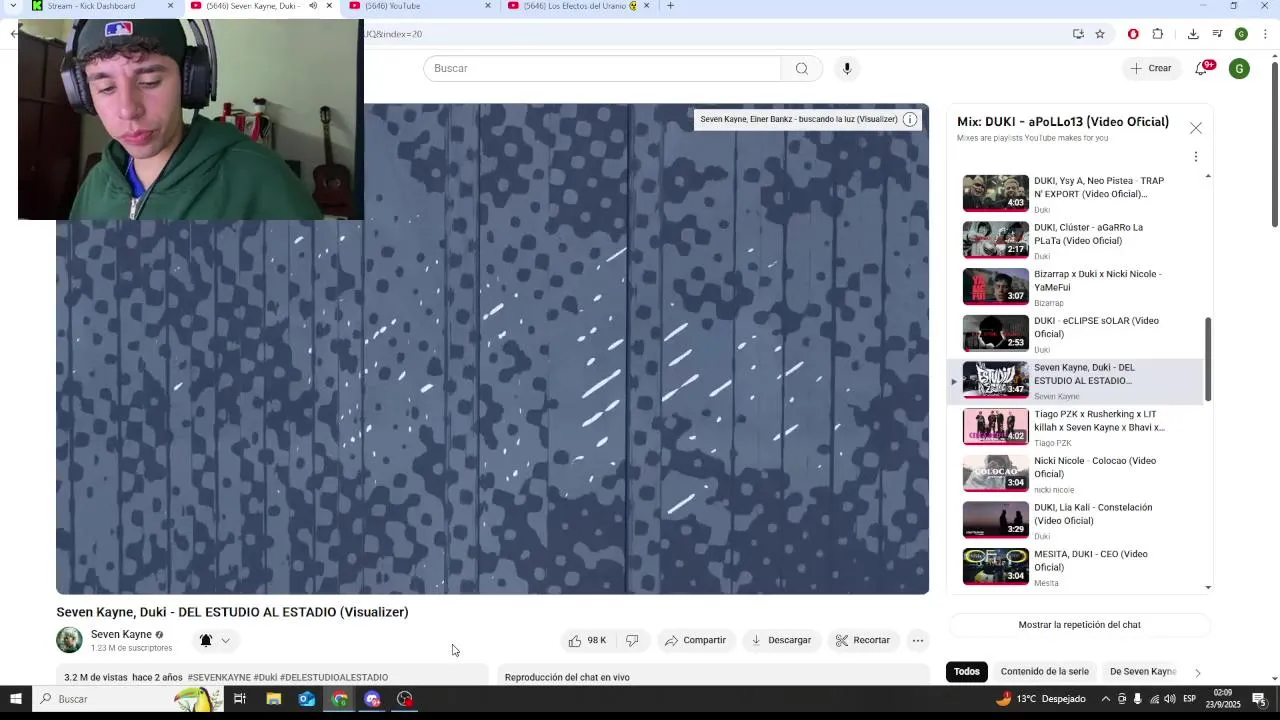Play DUKI - eCLIPSE sOLAR

pyautogui.click(x=1075, y=334)
